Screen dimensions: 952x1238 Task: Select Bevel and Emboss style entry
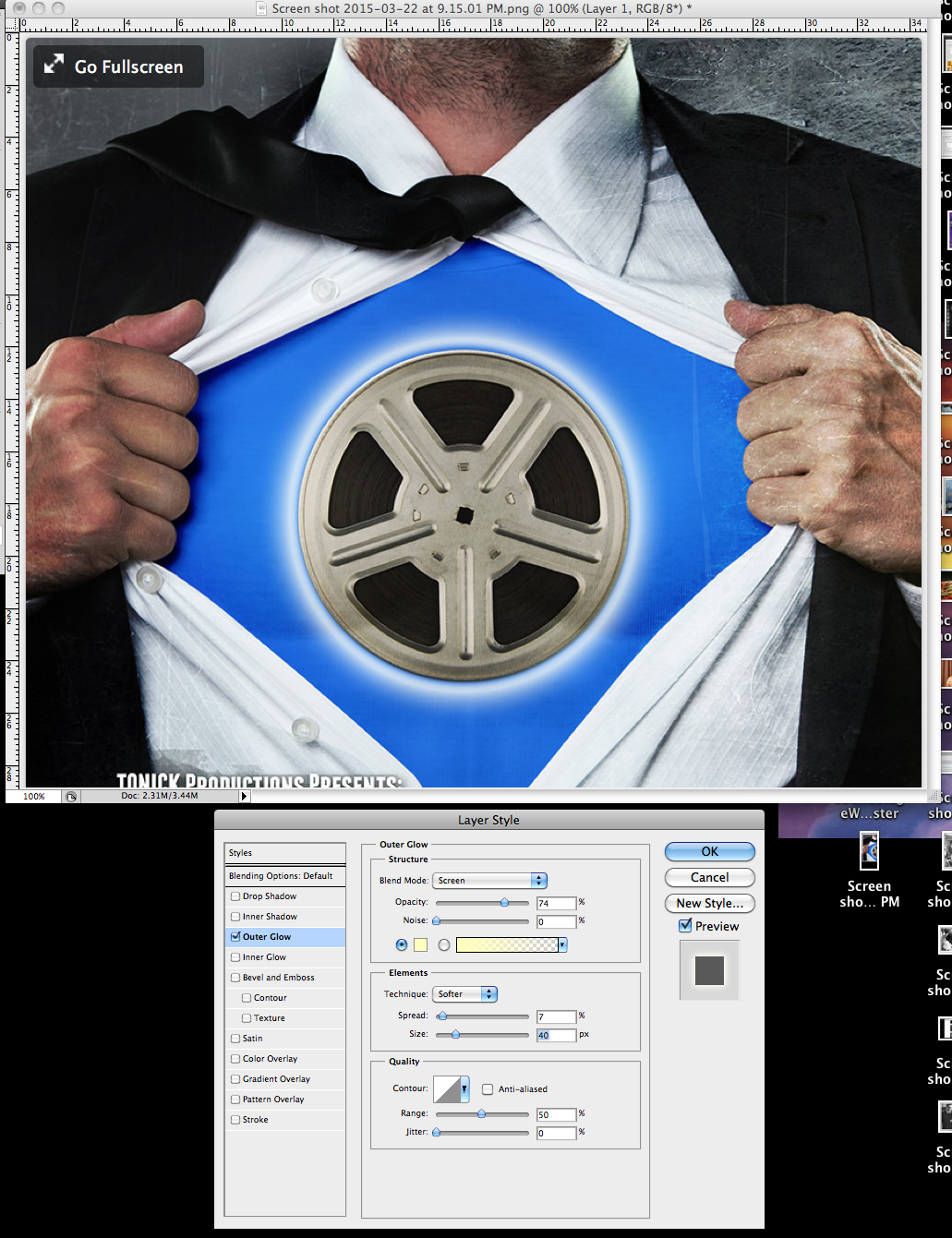[278, 978]
